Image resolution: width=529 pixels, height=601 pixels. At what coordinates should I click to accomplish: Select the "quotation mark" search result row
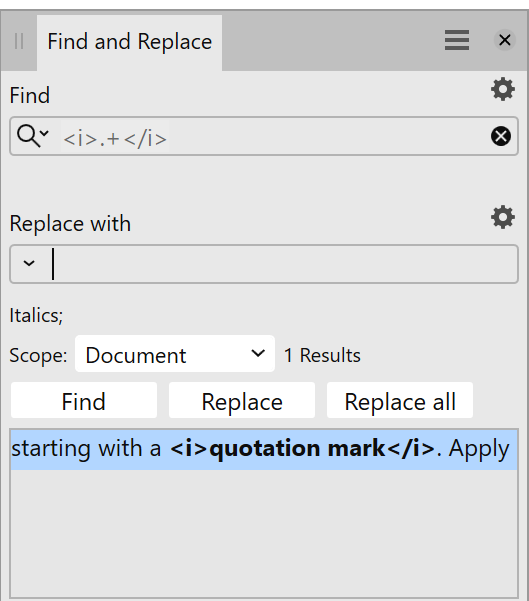(264, 449)
